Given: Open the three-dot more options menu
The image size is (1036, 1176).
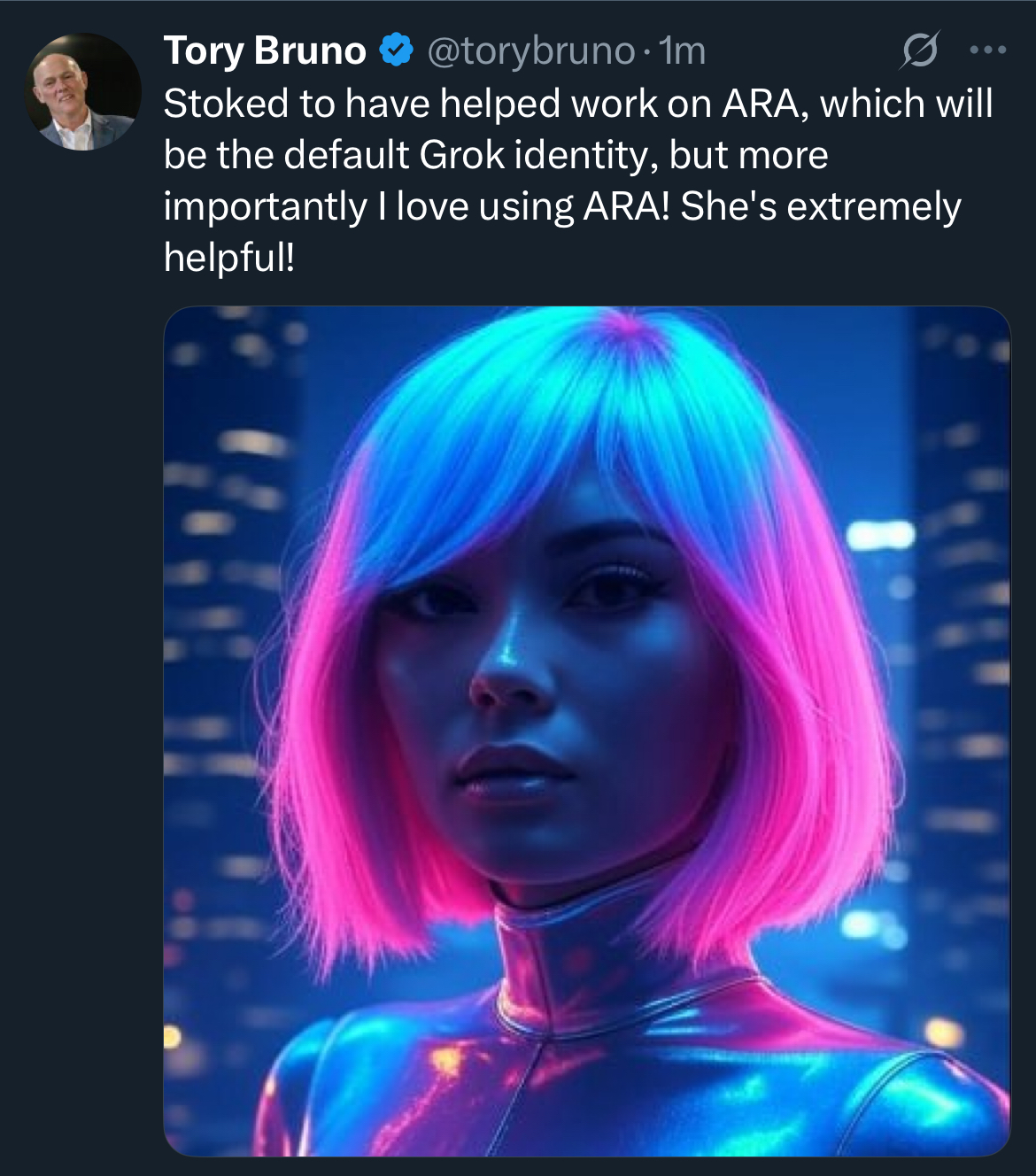Looking at the screenshot, I should coord(988,50).
